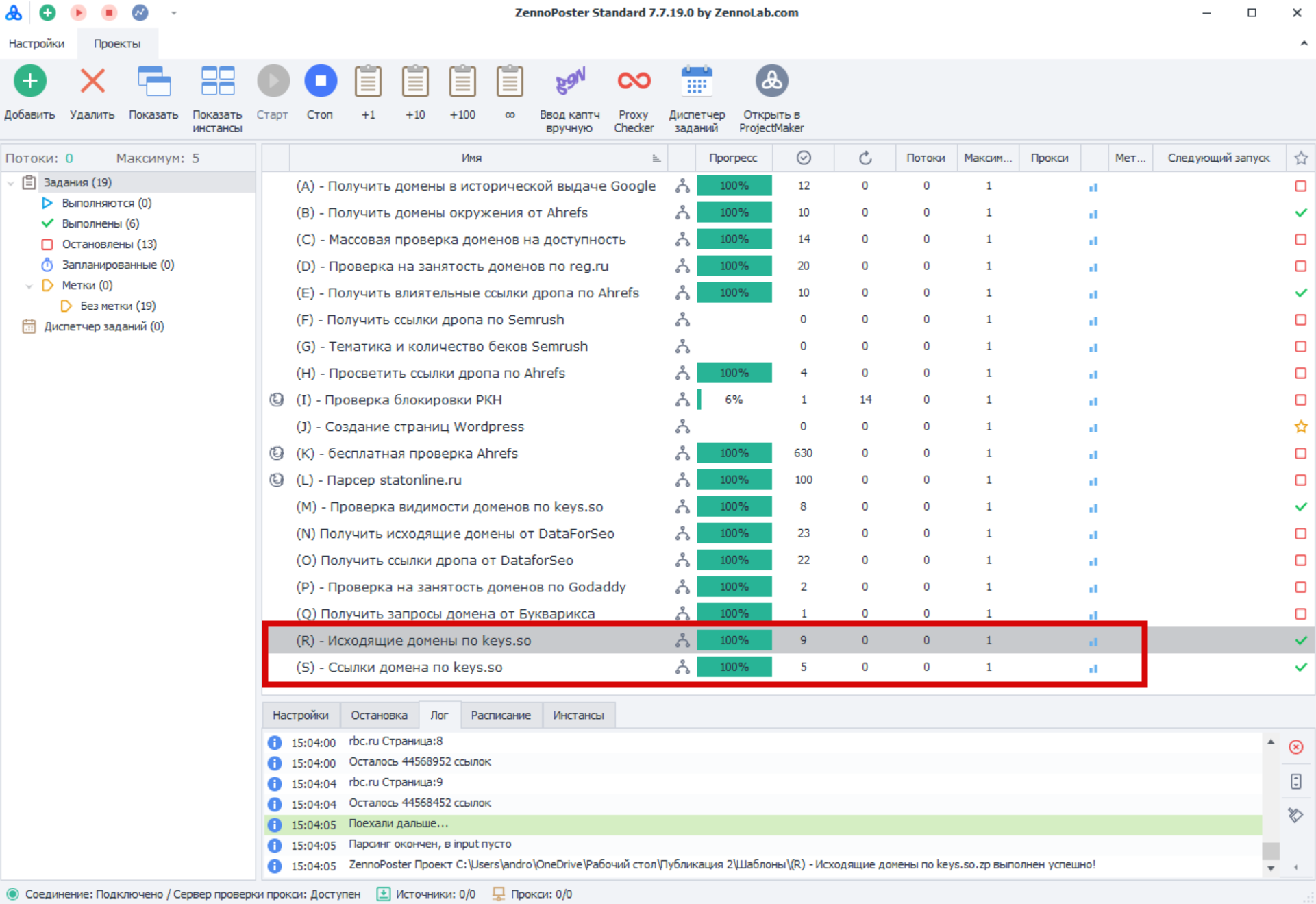Sort by the Прогресс column header
This screenshot has height=904, width=1316.
pyautogui.click(x=733, y=158)
